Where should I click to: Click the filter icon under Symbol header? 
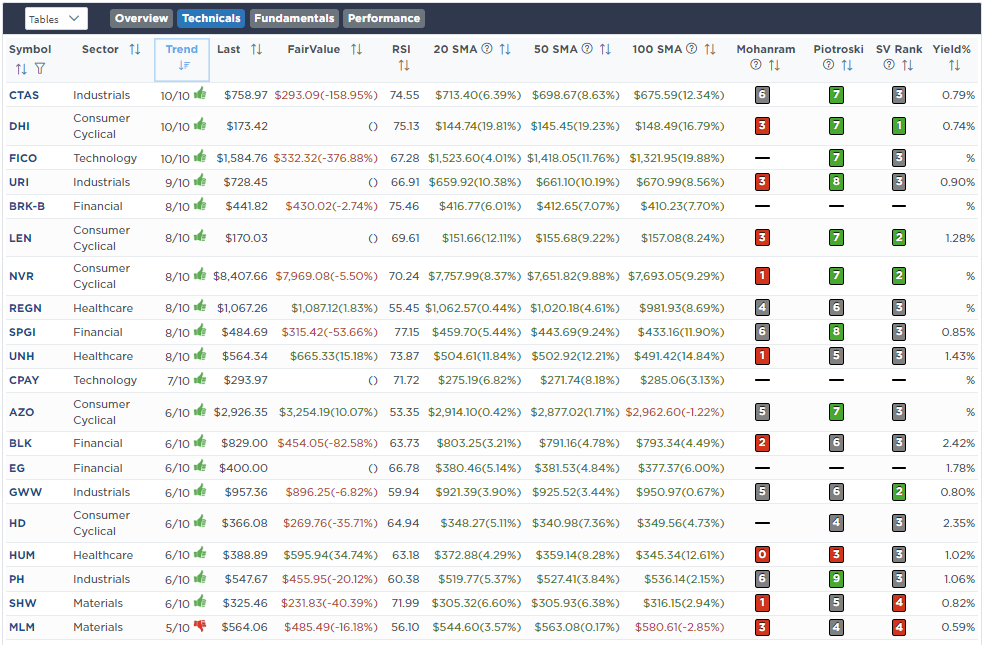click(40, 69)
